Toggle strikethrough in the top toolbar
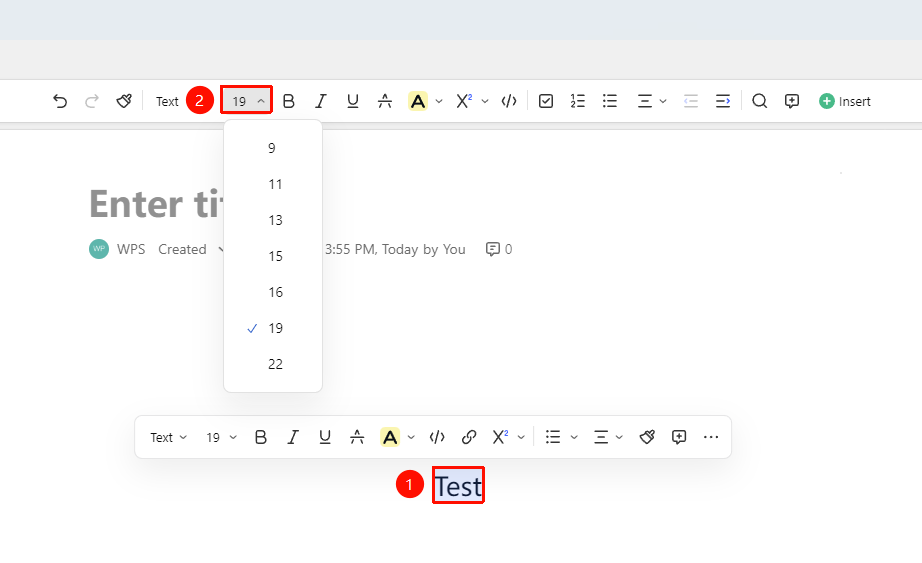 pyautogui.click(x=385, y=101)
